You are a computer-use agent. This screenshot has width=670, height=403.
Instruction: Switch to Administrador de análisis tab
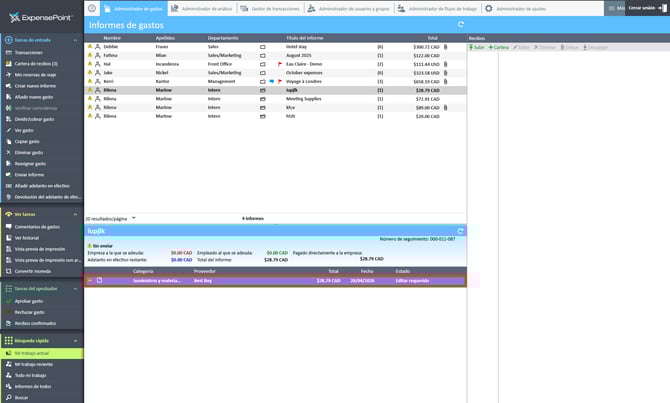[x=204, y=8]
